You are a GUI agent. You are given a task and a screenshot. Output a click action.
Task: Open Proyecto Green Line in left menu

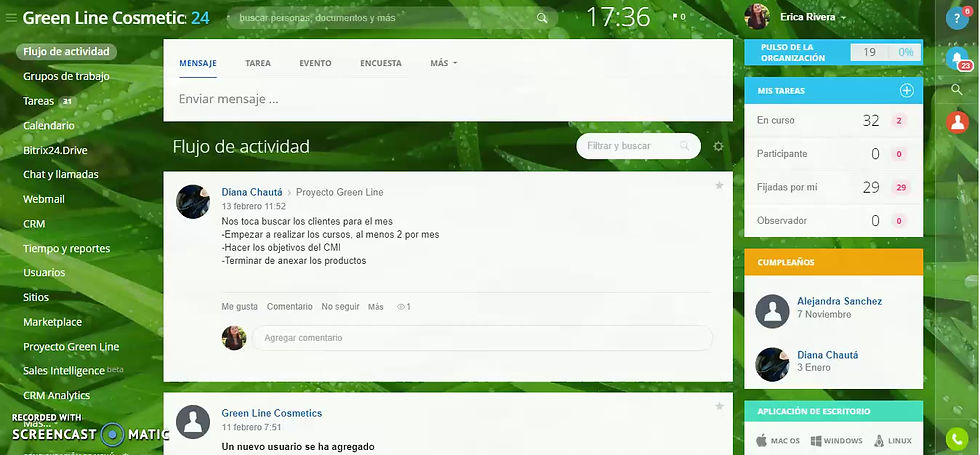pos(71,347)
